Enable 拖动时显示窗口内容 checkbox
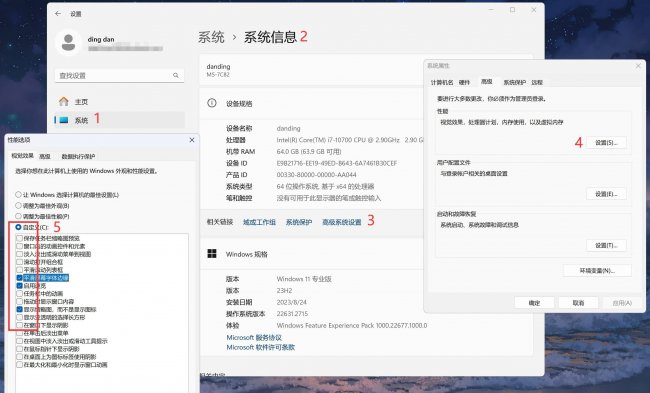This screenshot has width=650, height=393. [x=19, y=301]
